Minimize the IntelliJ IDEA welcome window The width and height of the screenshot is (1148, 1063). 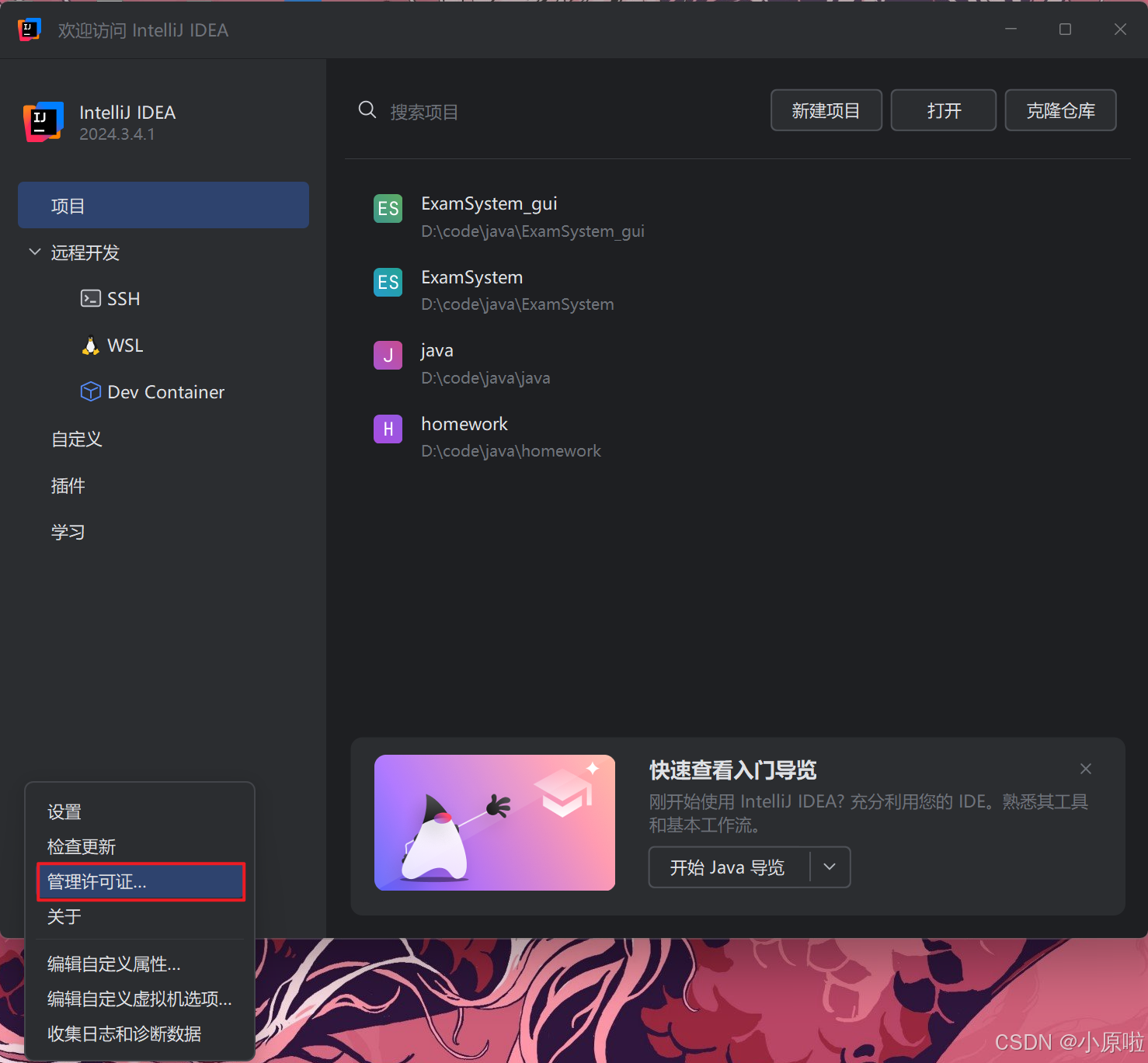click(1011, 29)
